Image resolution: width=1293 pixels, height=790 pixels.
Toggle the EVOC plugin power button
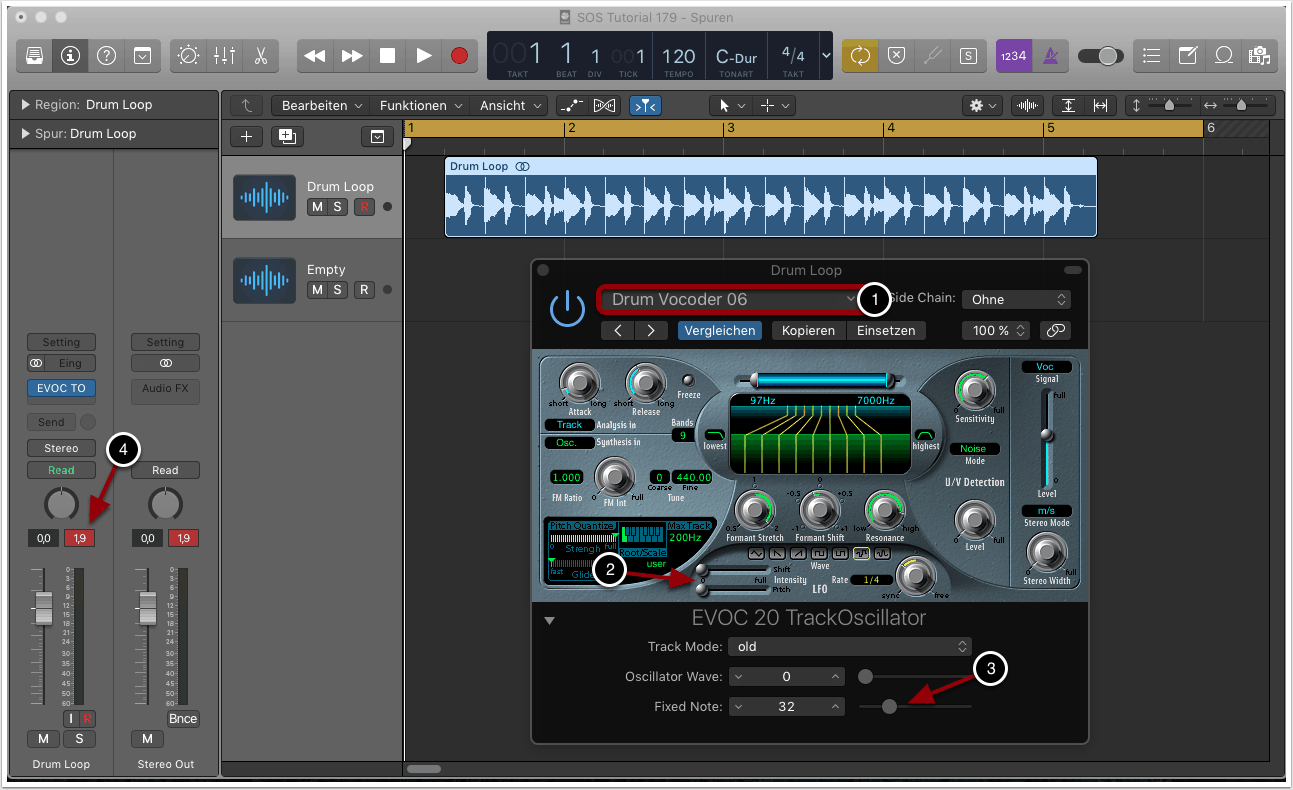(568, 309)
